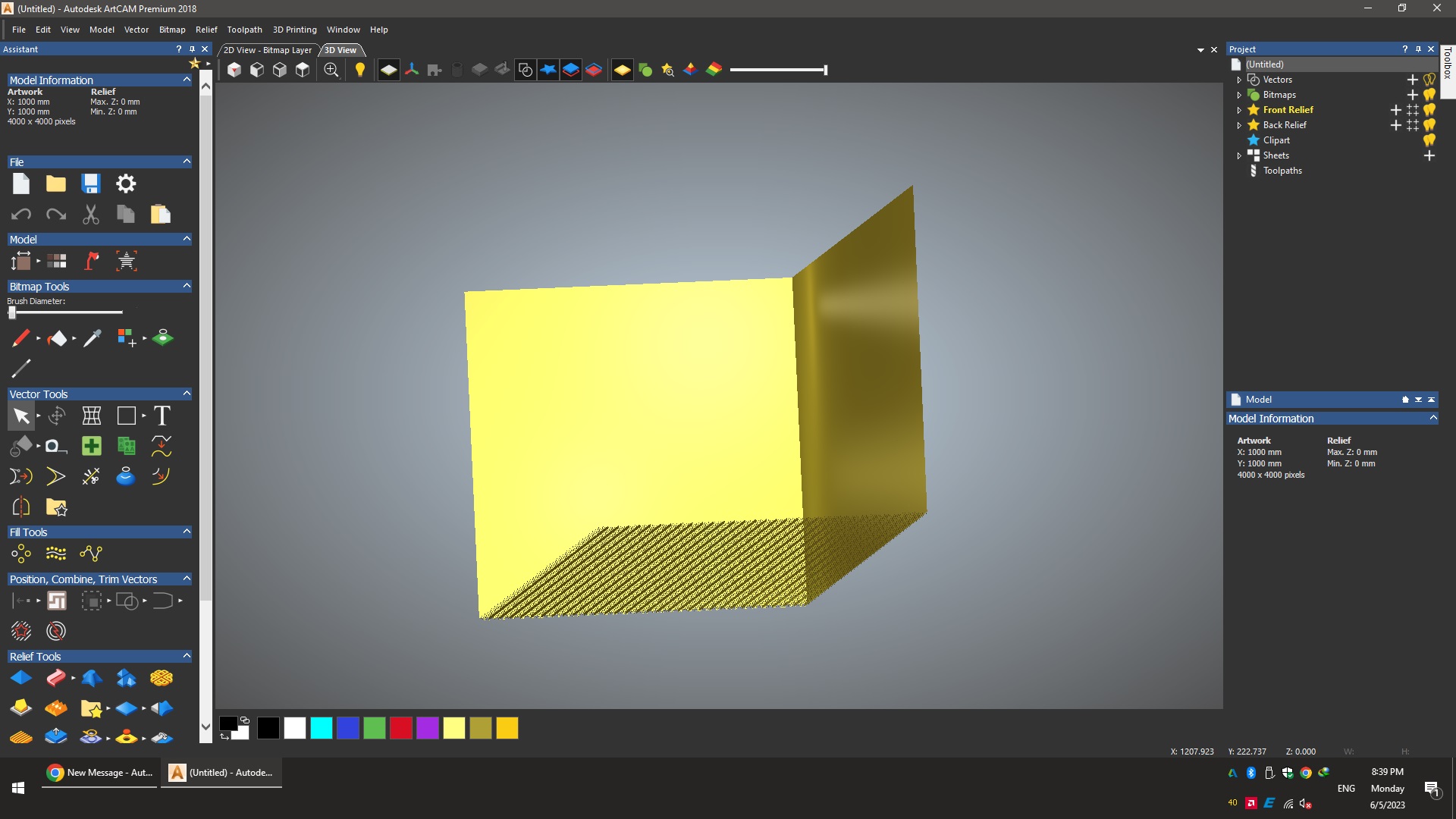
Task: Choose the rectangle creation tool in Vector Tools
Action: (x=126, y=416)
